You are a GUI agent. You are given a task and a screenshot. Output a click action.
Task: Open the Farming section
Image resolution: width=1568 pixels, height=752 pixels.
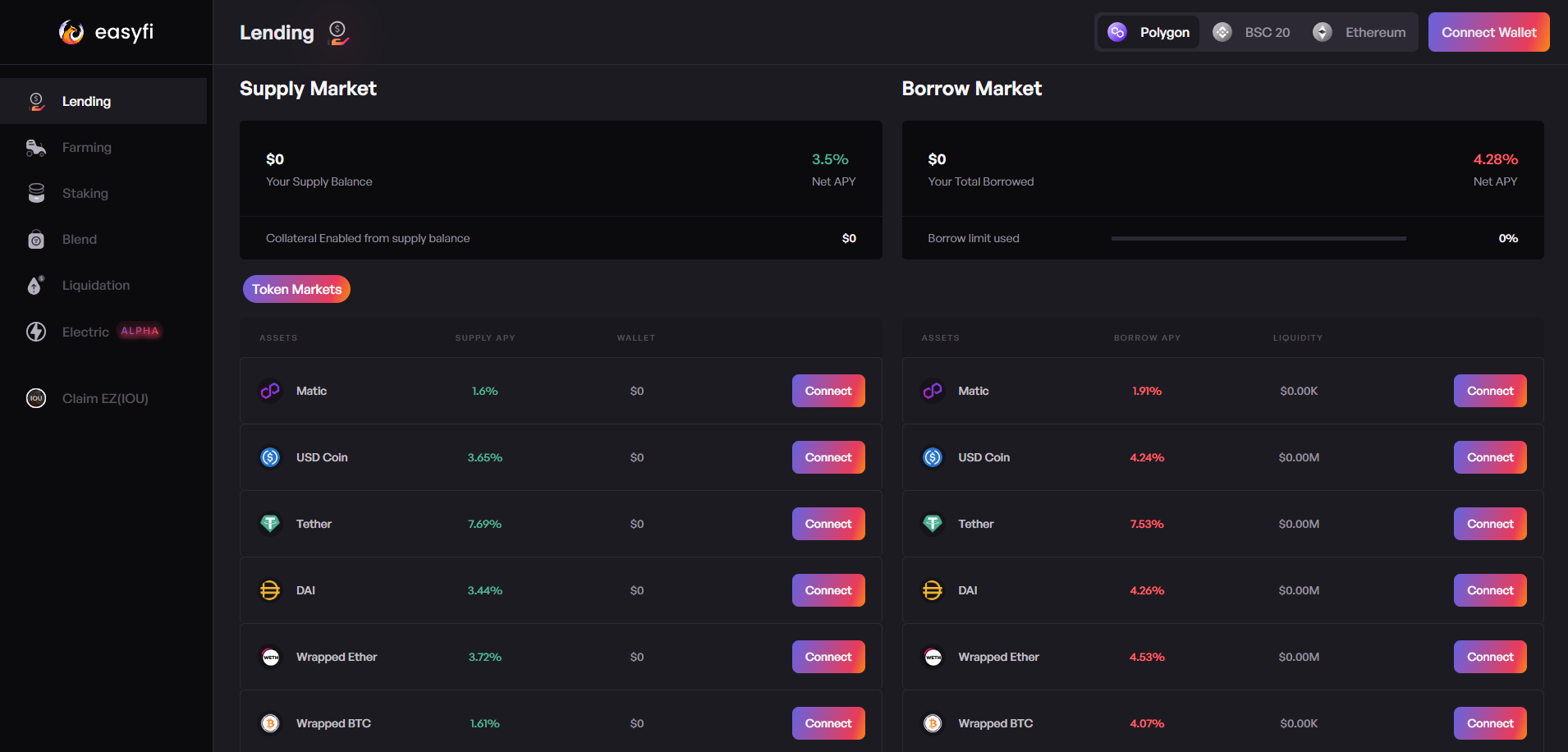tap(103, 147)
